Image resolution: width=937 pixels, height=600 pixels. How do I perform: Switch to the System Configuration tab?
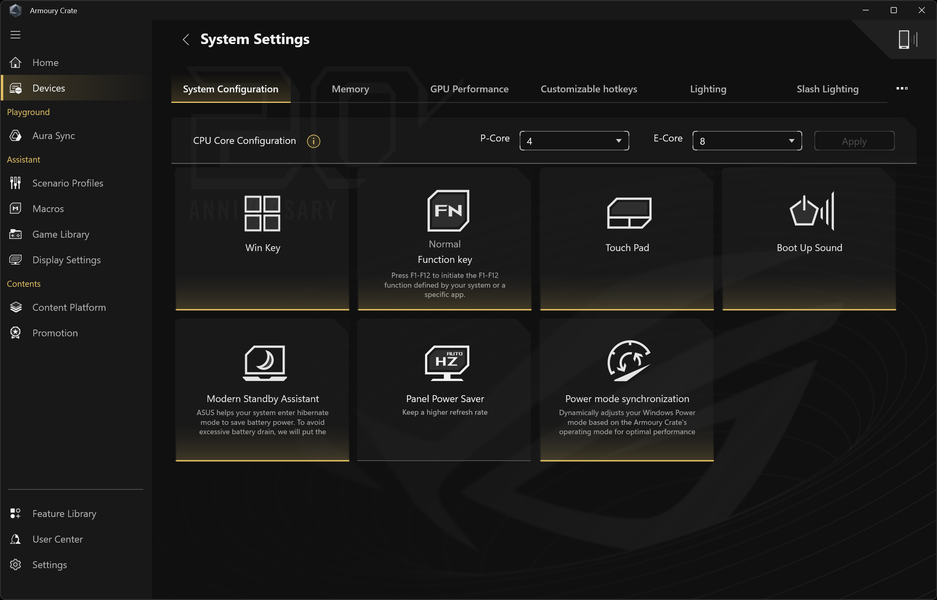pyautogui.click(x=231, y=89)
